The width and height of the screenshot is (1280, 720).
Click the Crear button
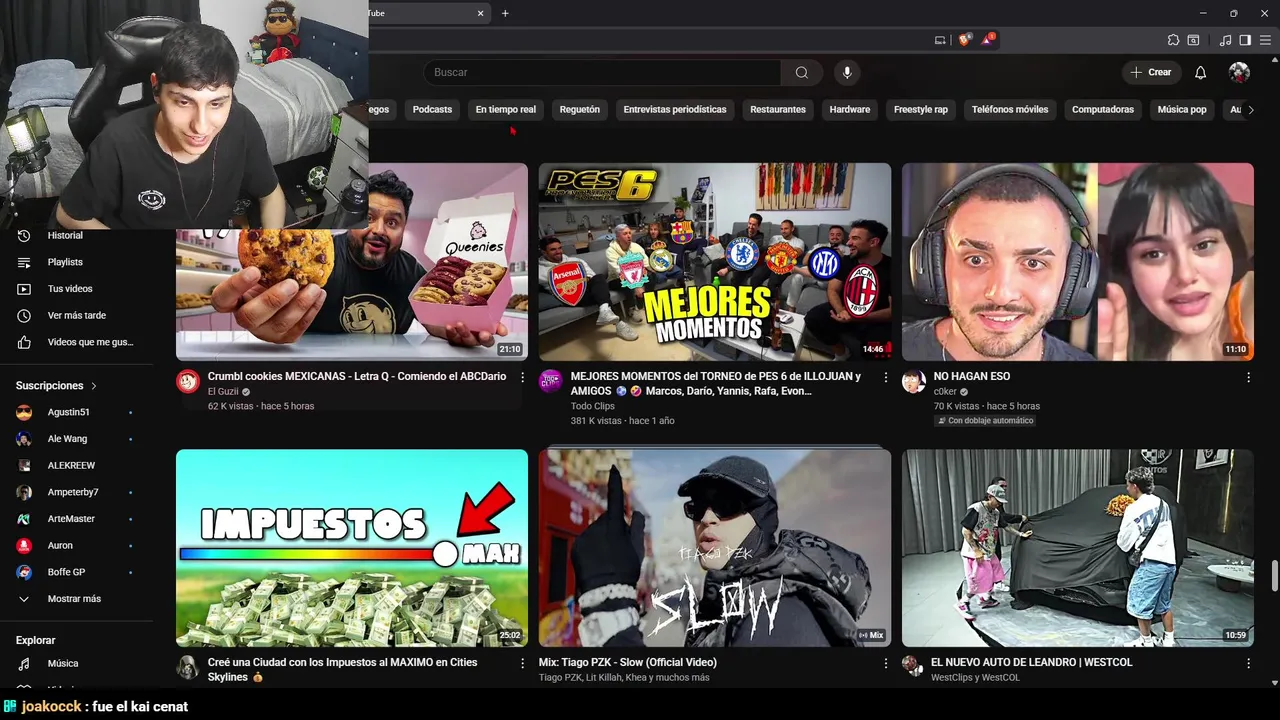tap(1151, 72)
